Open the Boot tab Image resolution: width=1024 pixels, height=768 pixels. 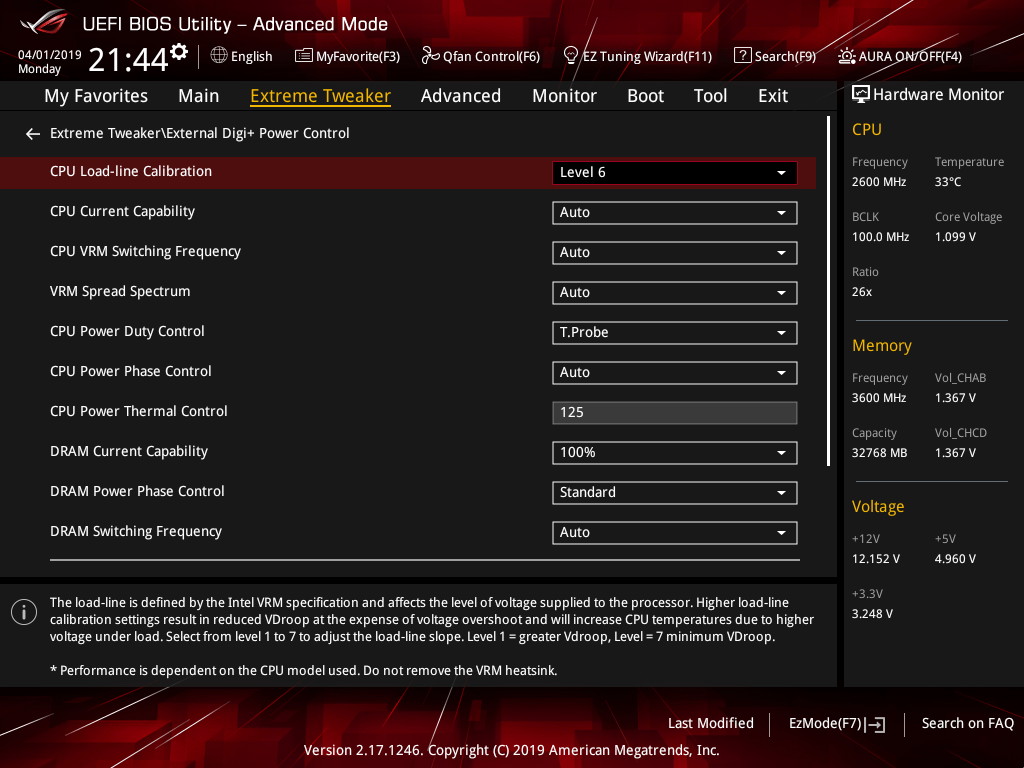tap(645, 96)
